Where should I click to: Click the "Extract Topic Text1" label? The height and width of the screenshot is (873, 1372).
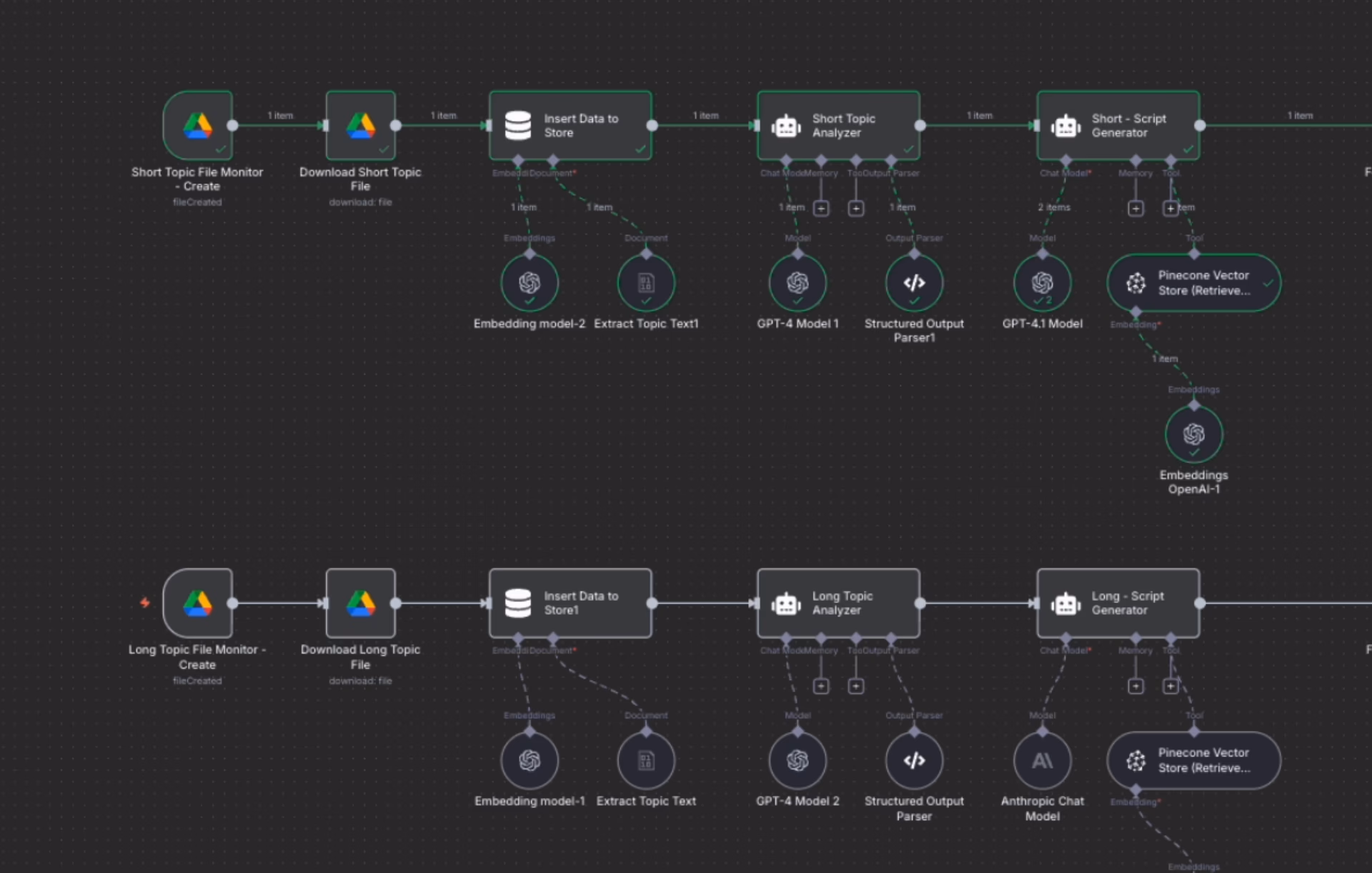pyautogui.click(x=646, y=324)
